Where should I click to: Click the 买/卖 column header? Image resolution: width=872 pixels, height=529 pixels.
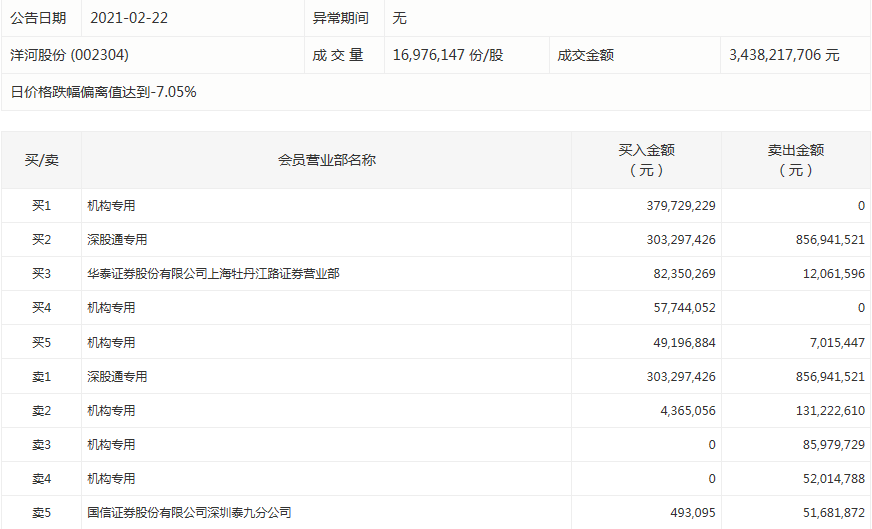click(x=42, y=160)
